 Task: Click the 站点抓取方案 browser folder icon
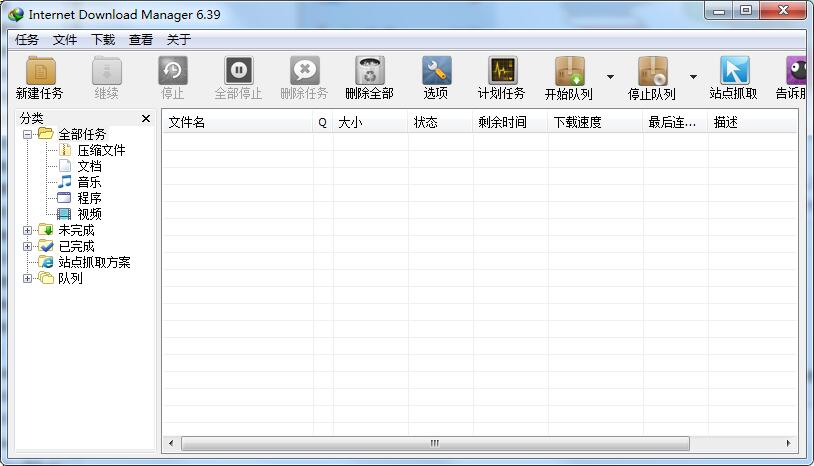pos(46,262)
